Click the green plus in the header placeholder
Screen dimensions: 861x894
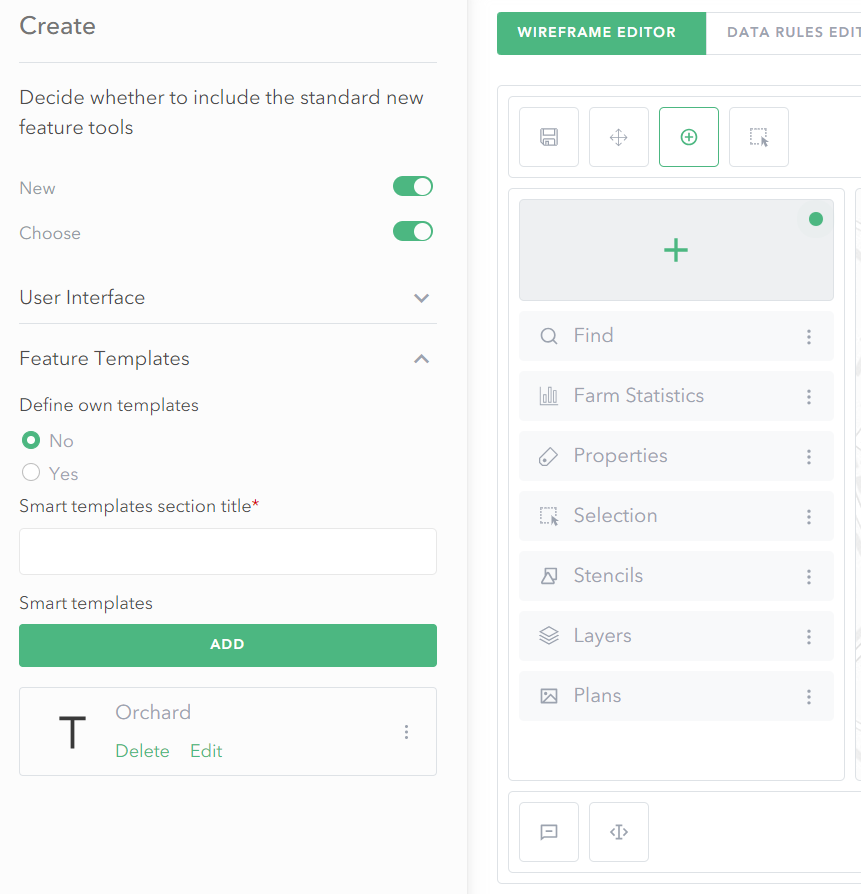pyautogui.click(x=676, y=250)
